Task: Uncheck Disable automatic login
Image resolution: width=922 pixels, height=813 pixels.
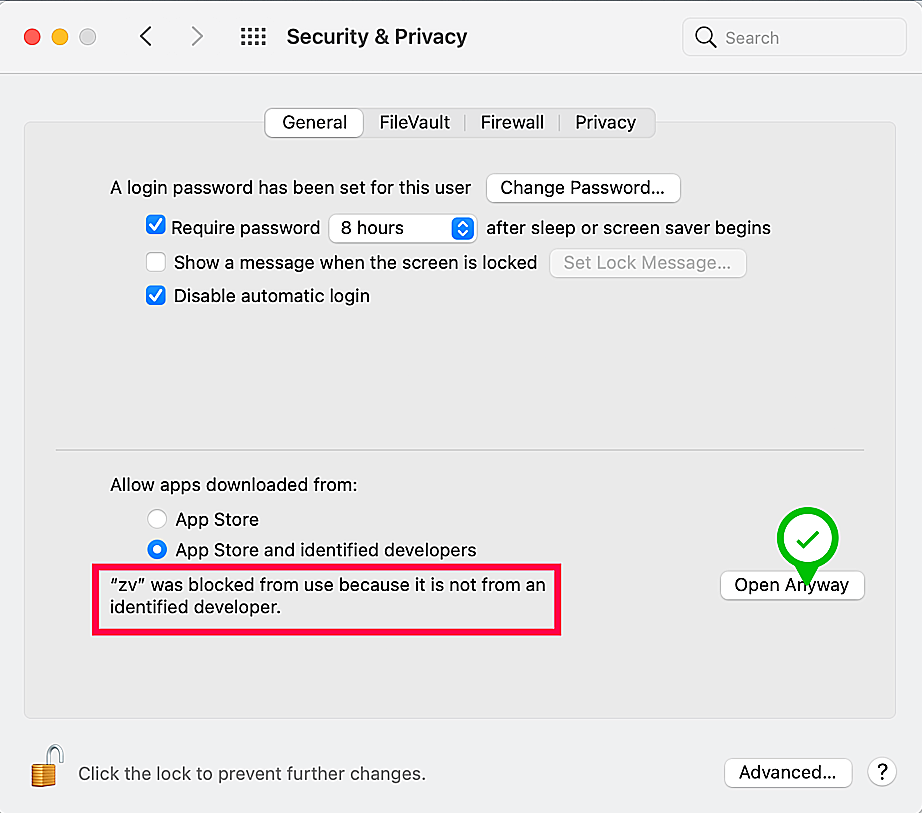Action: (x=156, y=295)
